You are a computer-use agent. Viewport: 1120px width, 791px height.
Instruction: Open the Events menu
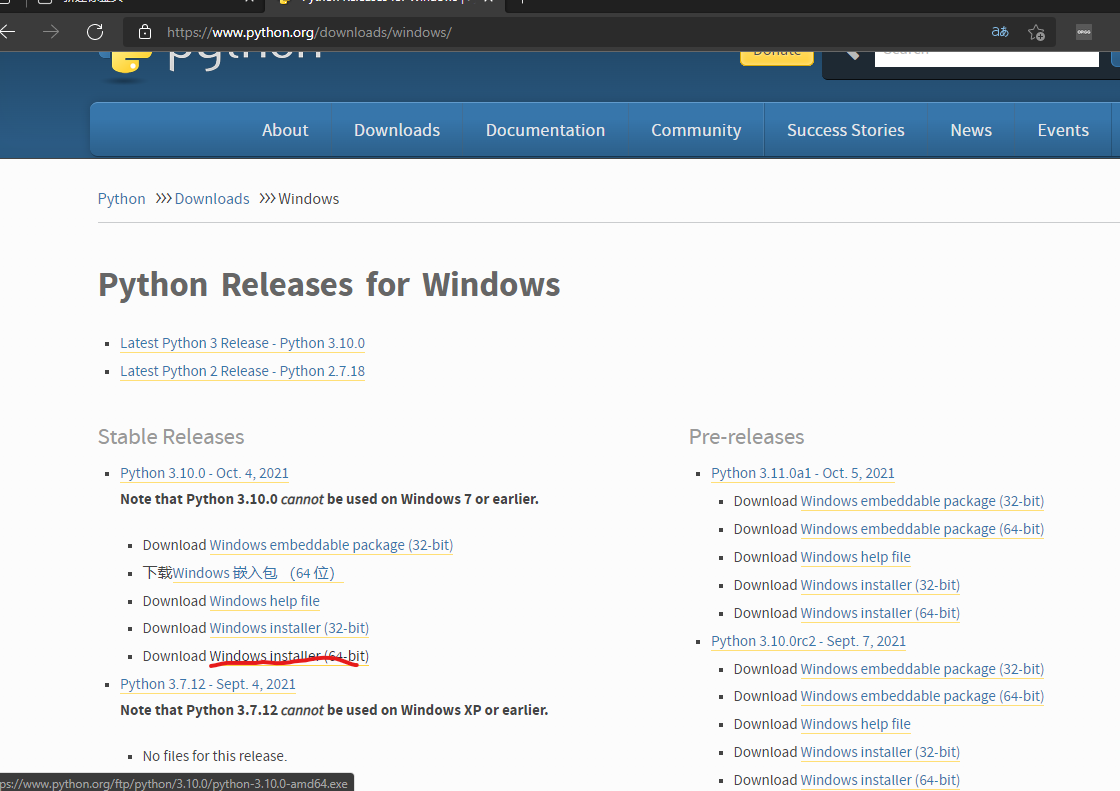tap(1063, 130)
